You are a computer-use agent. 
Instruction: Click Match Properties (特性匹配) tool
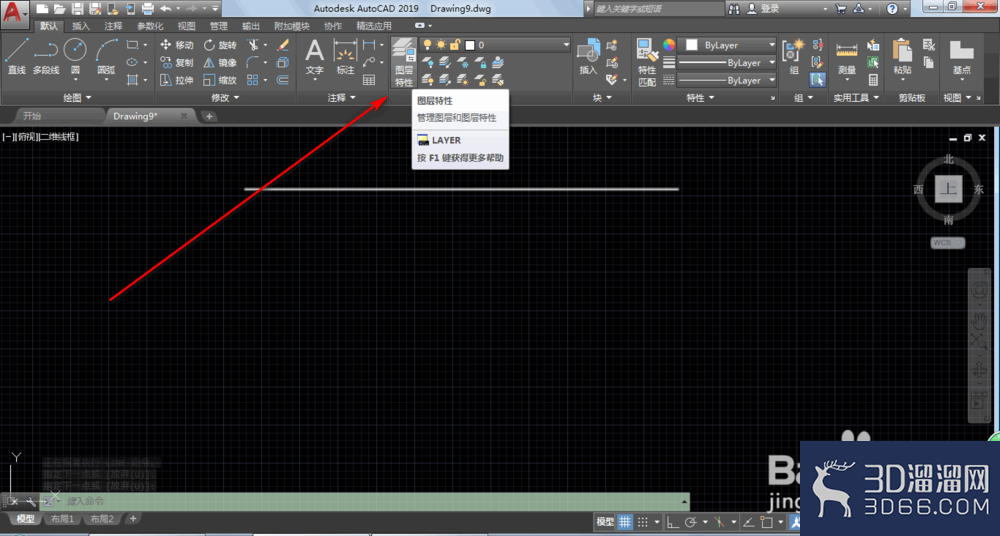point(647,62)
